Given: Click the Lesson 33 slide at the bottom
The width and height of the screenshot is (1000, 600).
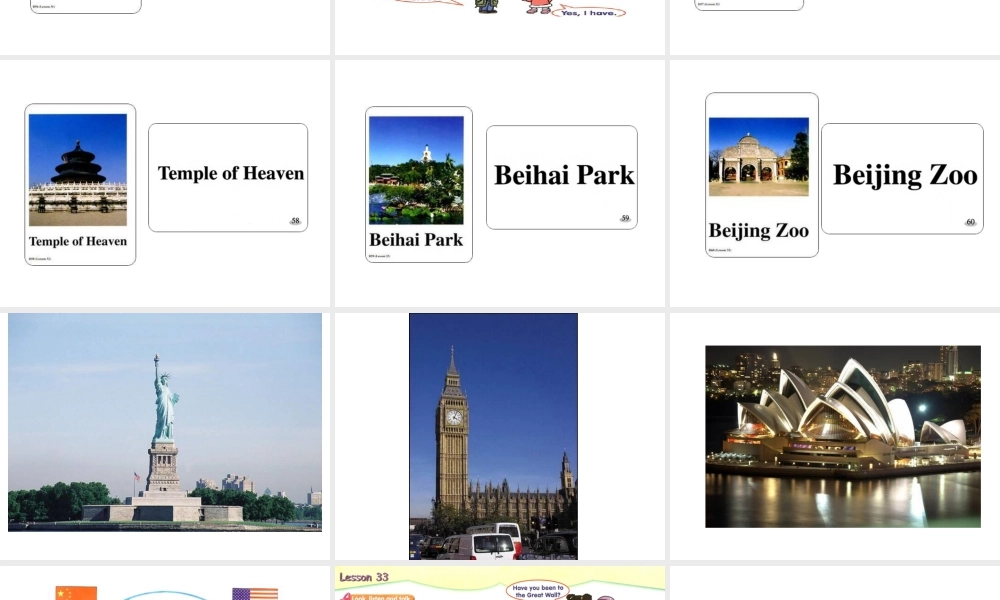Looking at the screenshot, I should click(x=500, y=584).
